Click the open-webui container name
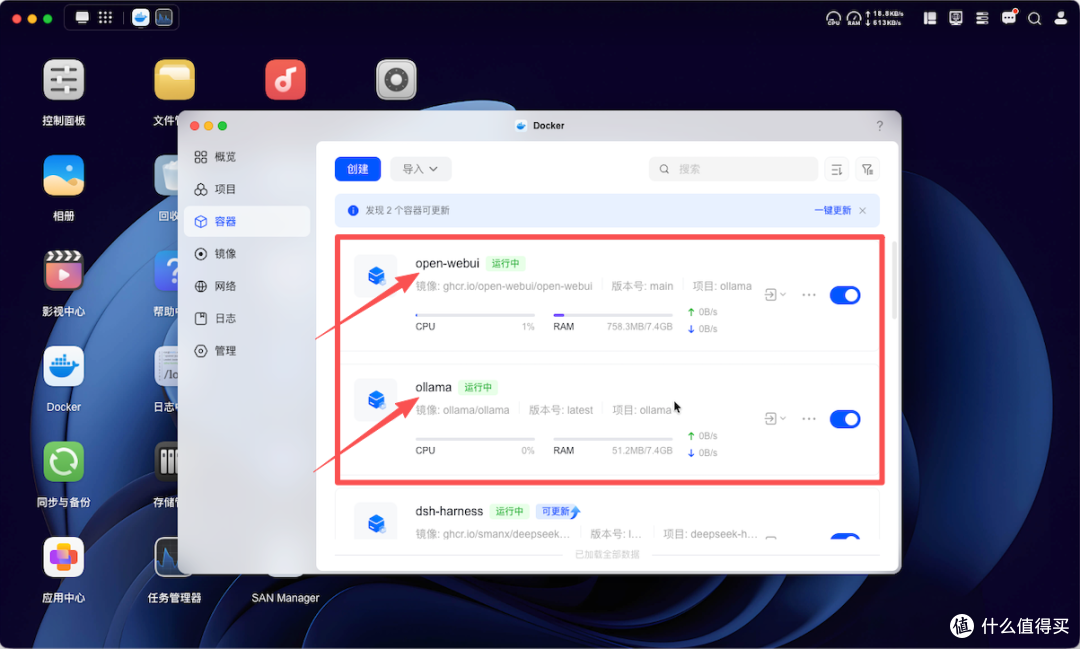The image size is (1080, 649). [447, 263]
